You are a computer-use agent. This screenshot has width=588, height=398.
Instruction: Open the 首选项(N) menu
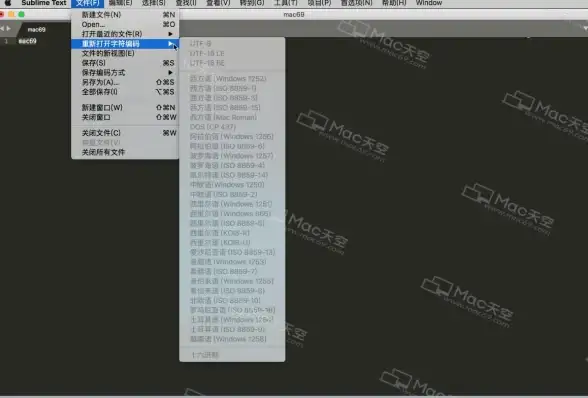tap(356, 3)
